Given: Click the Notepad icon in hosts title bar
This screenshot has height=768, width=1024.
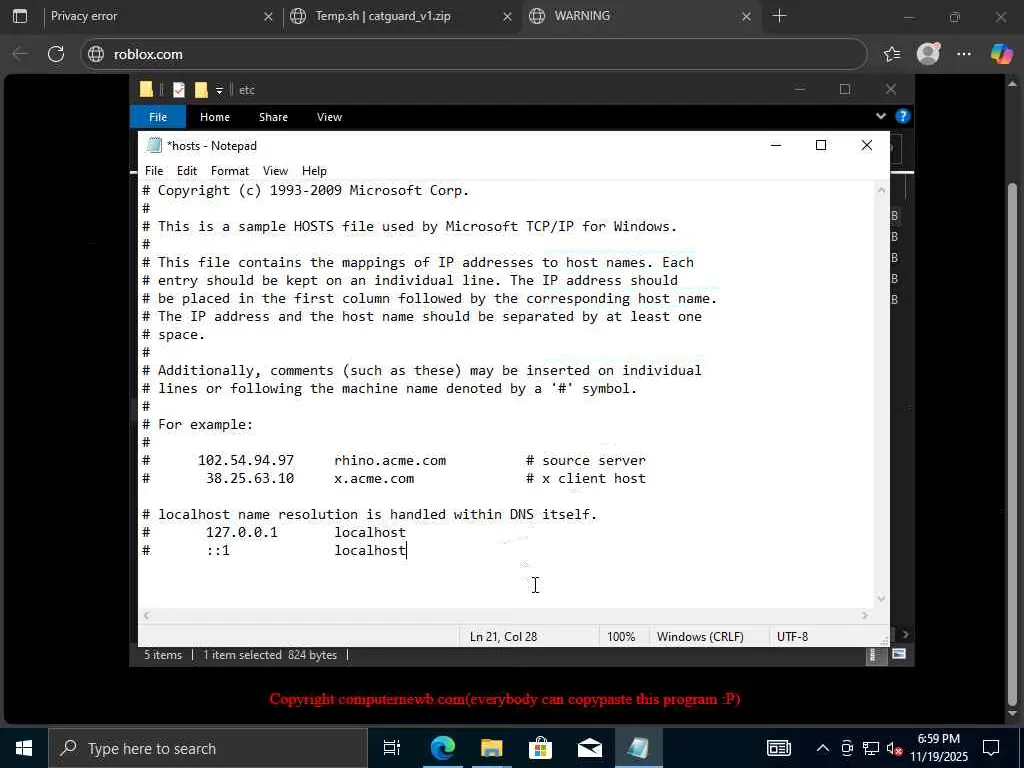Looking at the screenshot, I should click(154, 145).
